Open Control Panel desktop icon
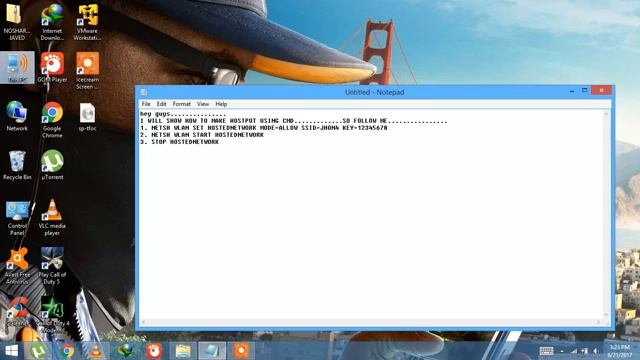640x360 pixels. coord(17,217)
